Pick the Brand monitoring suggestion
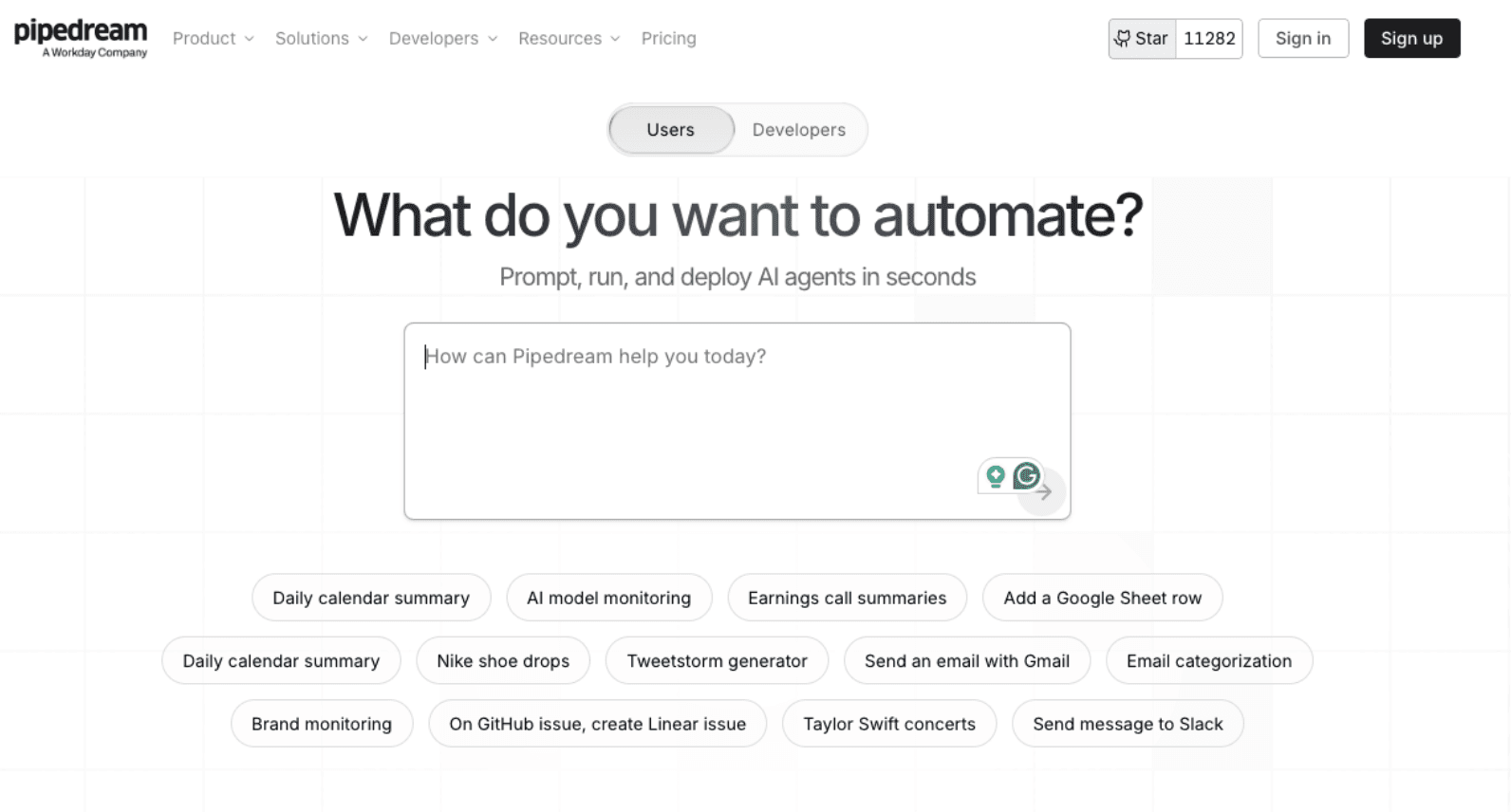 coord(322,724)
